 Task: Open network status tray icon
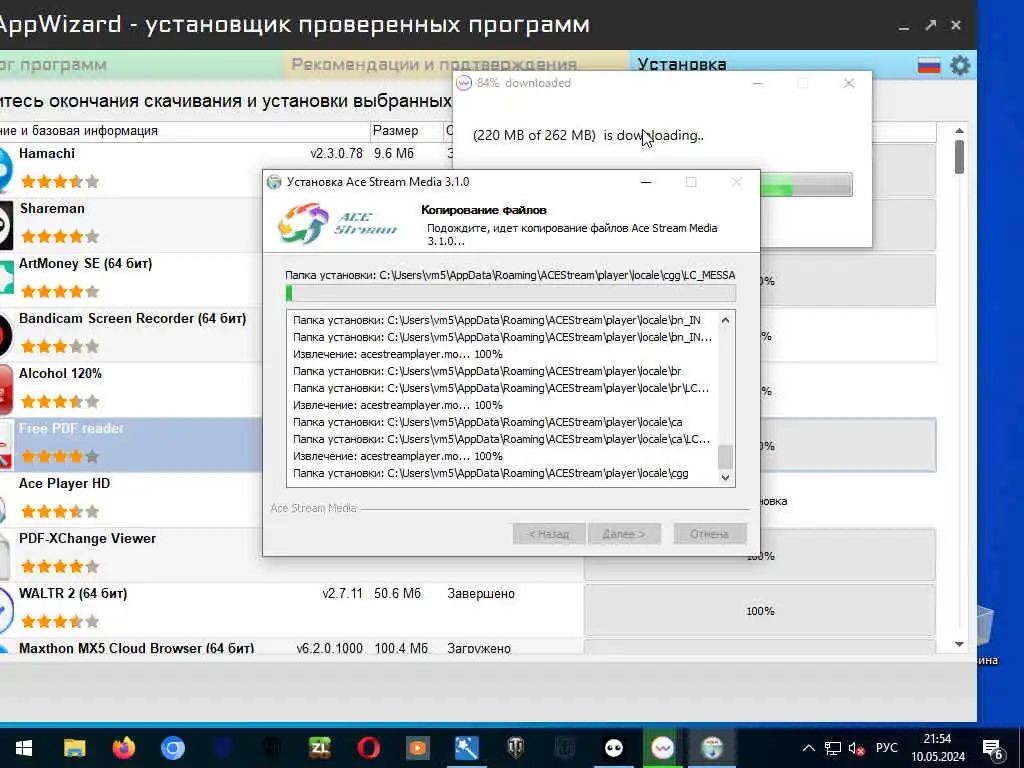coord(833,748)
